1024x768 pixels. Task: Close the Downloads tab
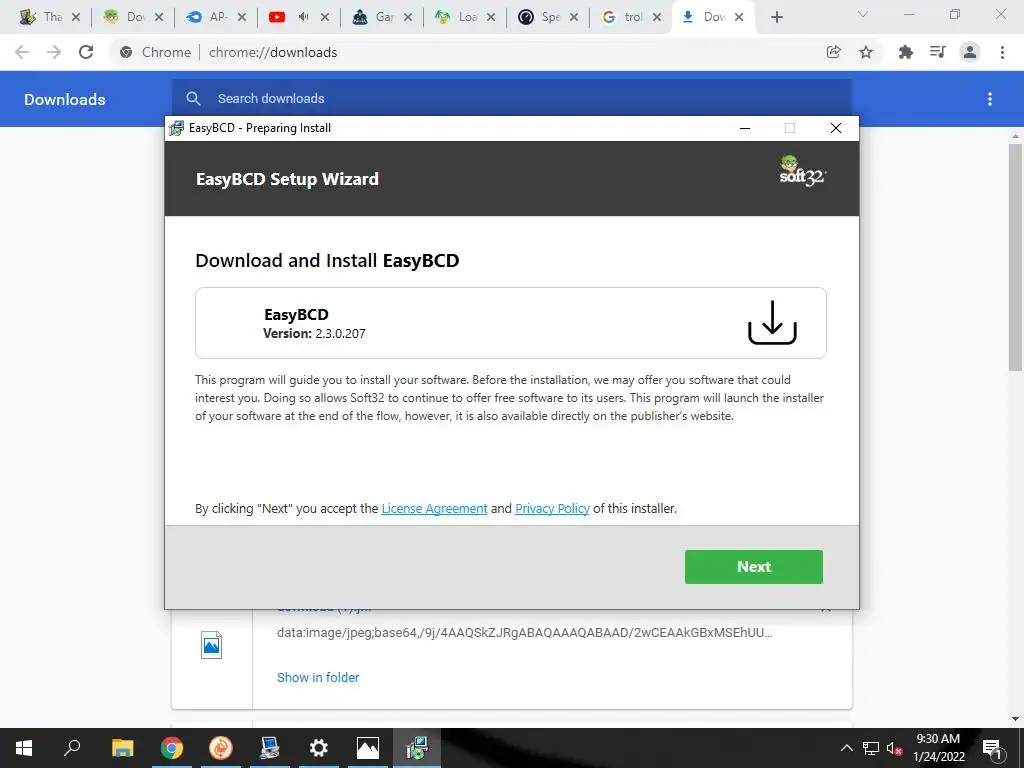tap(739, 17)
